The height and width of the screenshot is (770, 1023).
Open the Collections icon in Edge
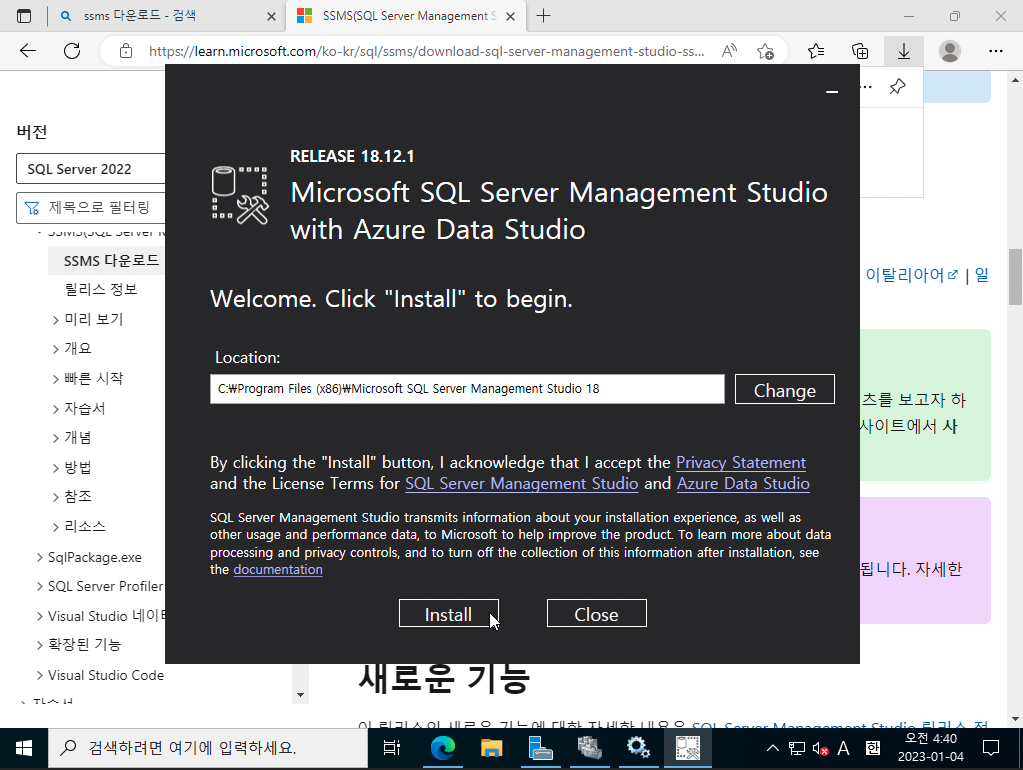pyautogui.click(x=860, y=51)
